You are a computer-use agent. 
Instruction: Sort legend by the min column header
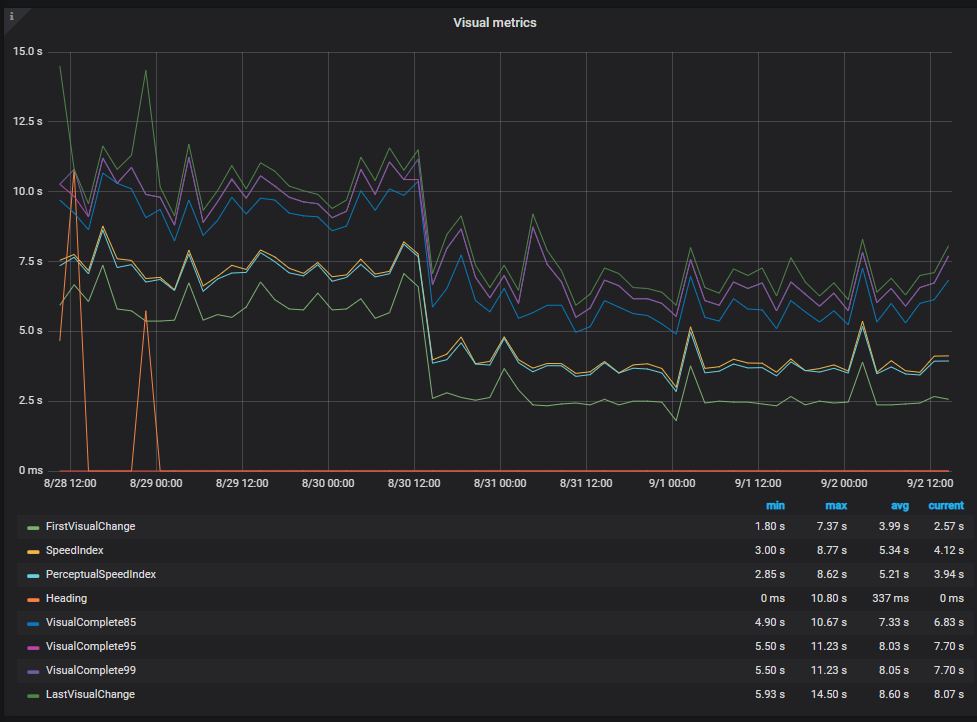click(x=775, y=506)
